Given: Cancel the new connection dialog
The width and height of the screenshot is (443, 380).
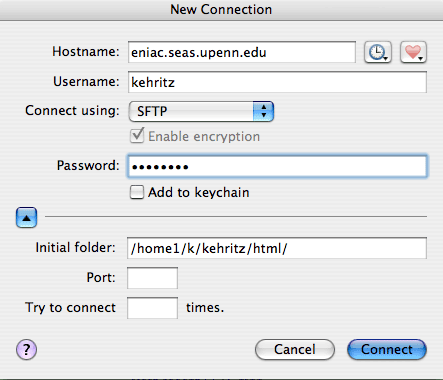Looking at the screenshot, I should [x=295, y=349].
